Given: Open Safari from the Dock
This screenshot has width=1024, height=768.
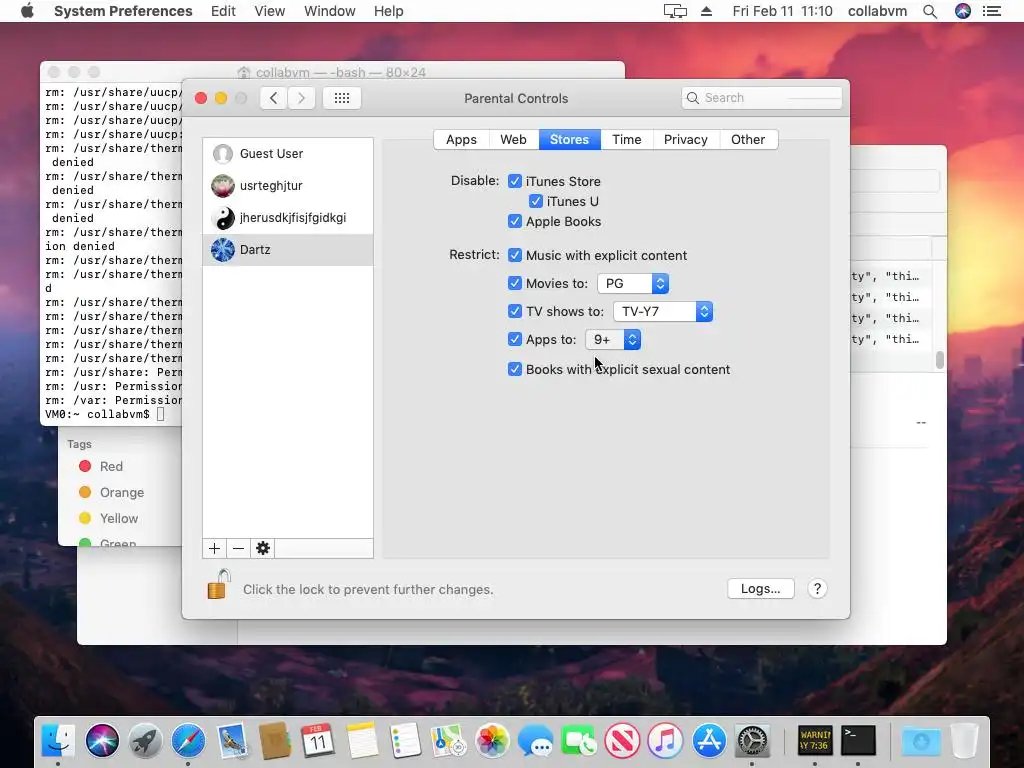Looking at the screenshot, I should pyautogui.click(x=188, y=741).
